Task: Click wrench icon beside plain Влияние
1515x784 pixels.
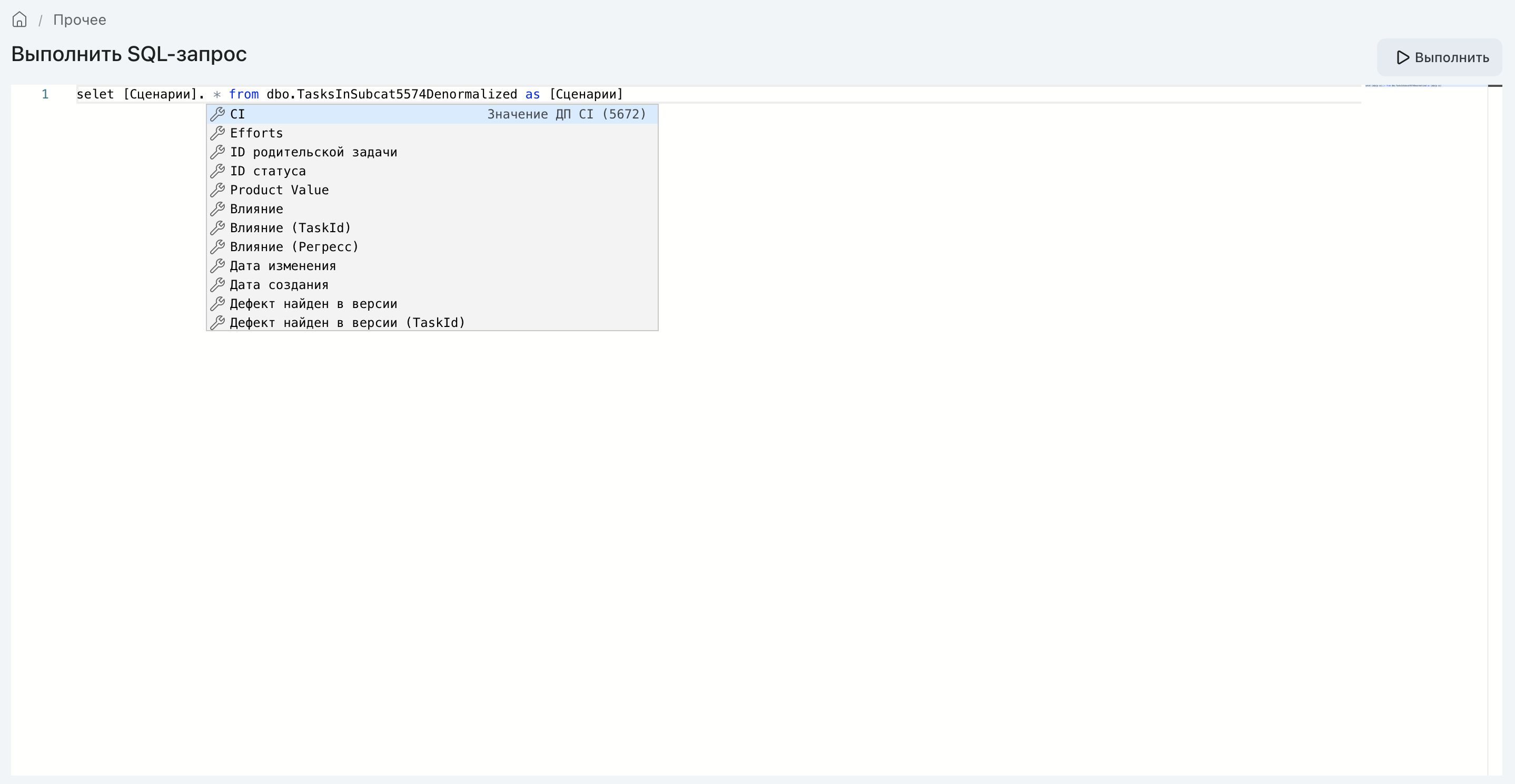Action: tap(217, 209)
